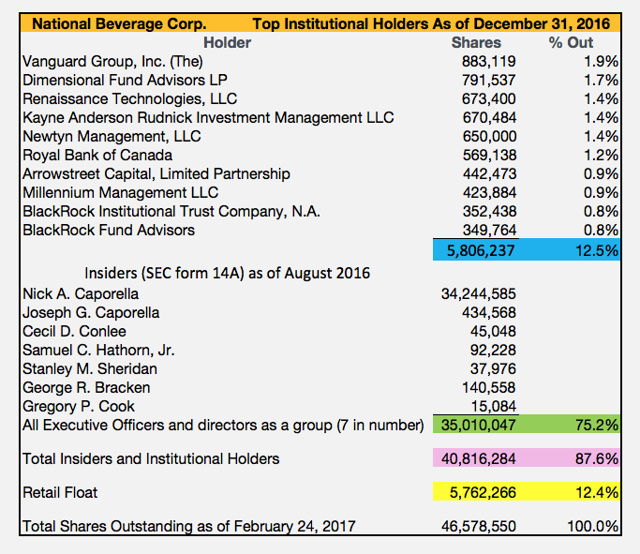Click the shares value 34,244,585
The height and width of the screenshot is (554, 640).
click(x=478, y=294)
